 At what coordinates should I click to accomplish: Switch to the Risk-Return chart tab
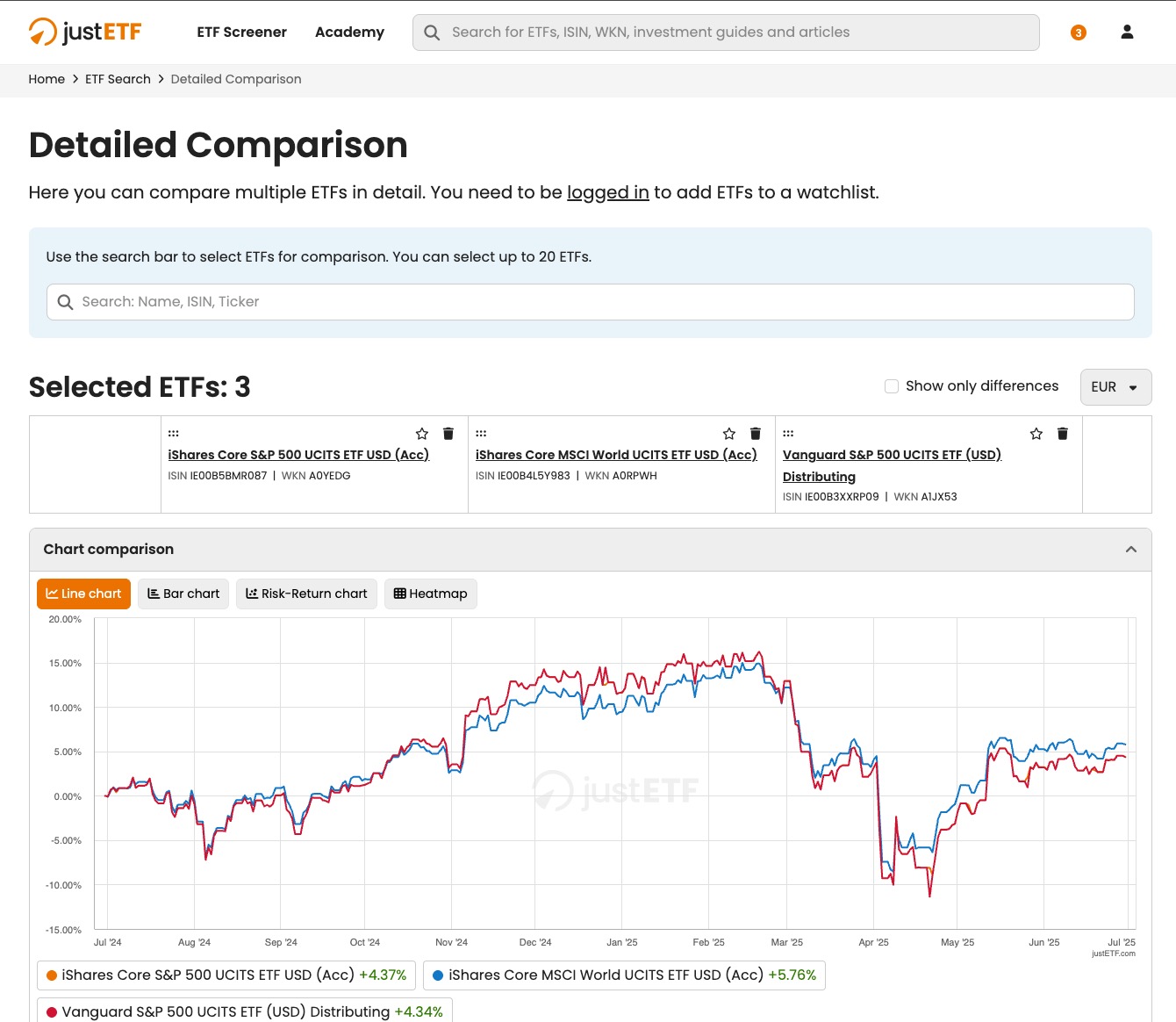[x=306, y=594]
